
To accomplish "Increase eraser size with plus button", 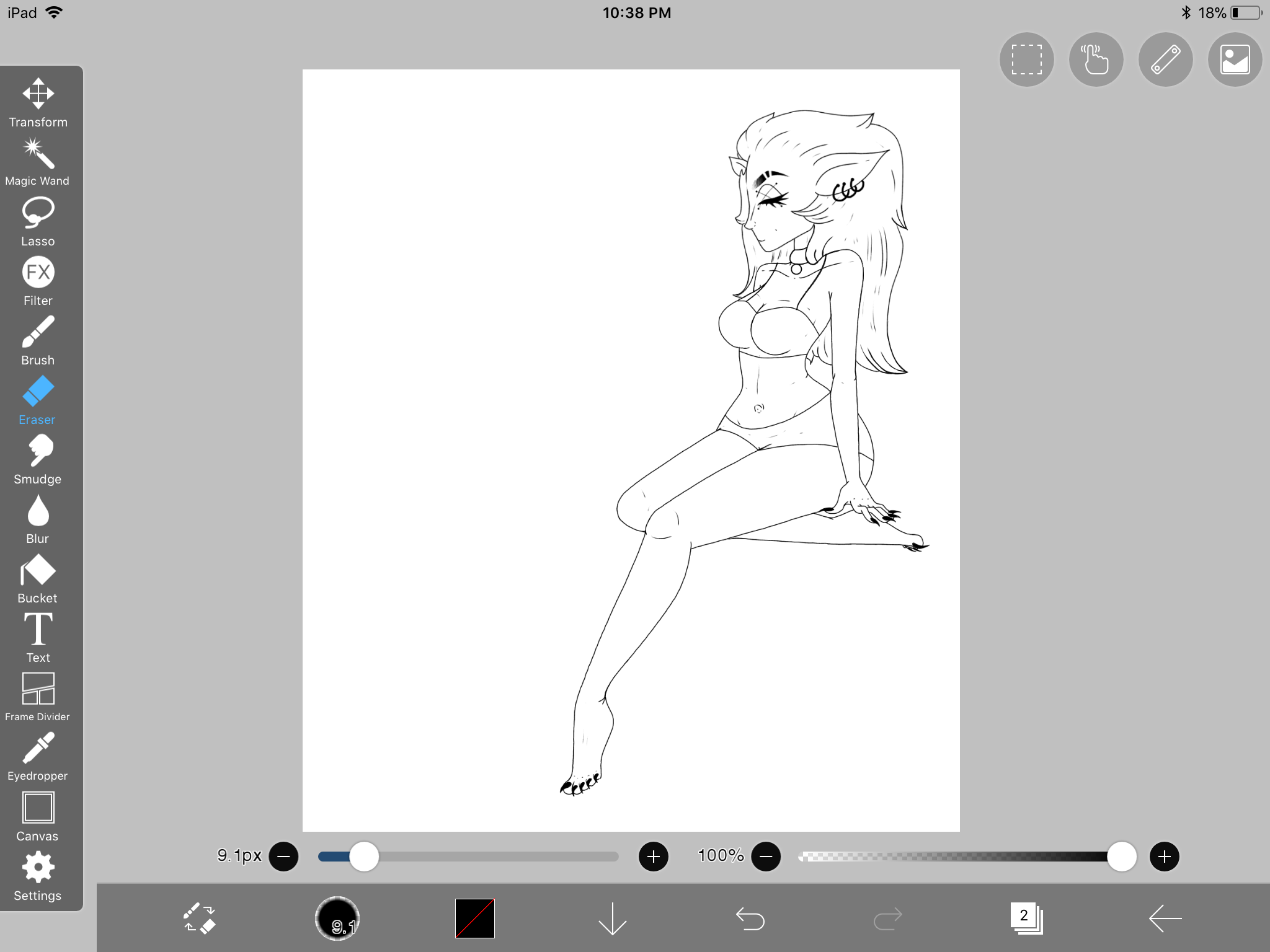I will point(654,857).
